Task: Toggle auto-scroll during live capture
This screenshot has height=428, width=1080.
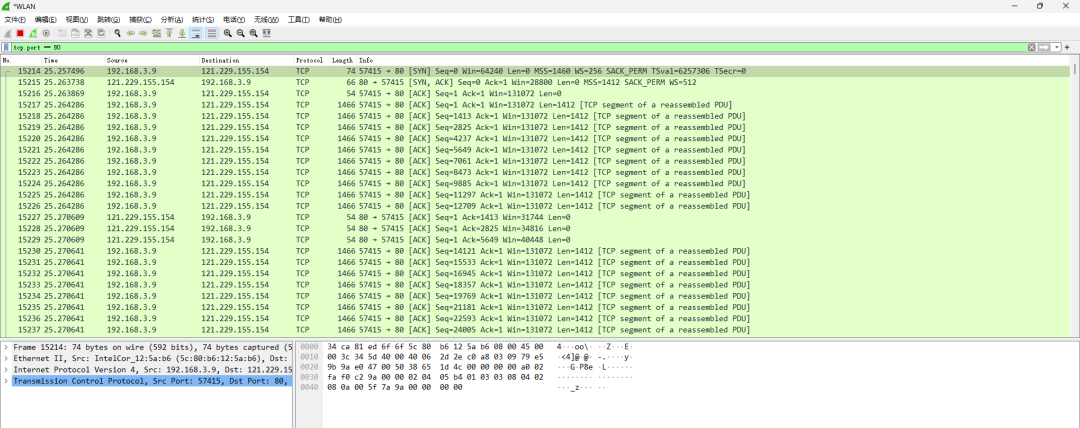Action: click(195, 33)
